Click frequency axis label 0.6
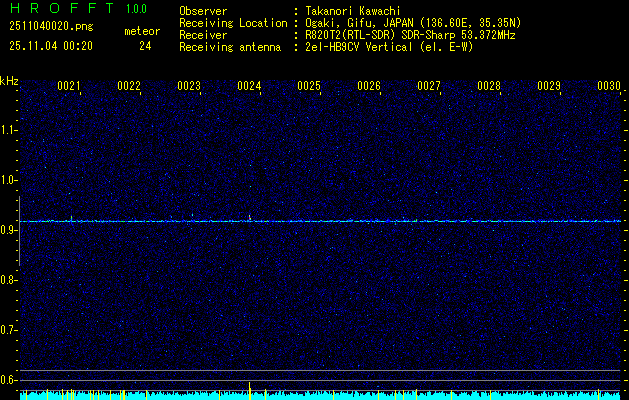629x400 pixels. 7,380
